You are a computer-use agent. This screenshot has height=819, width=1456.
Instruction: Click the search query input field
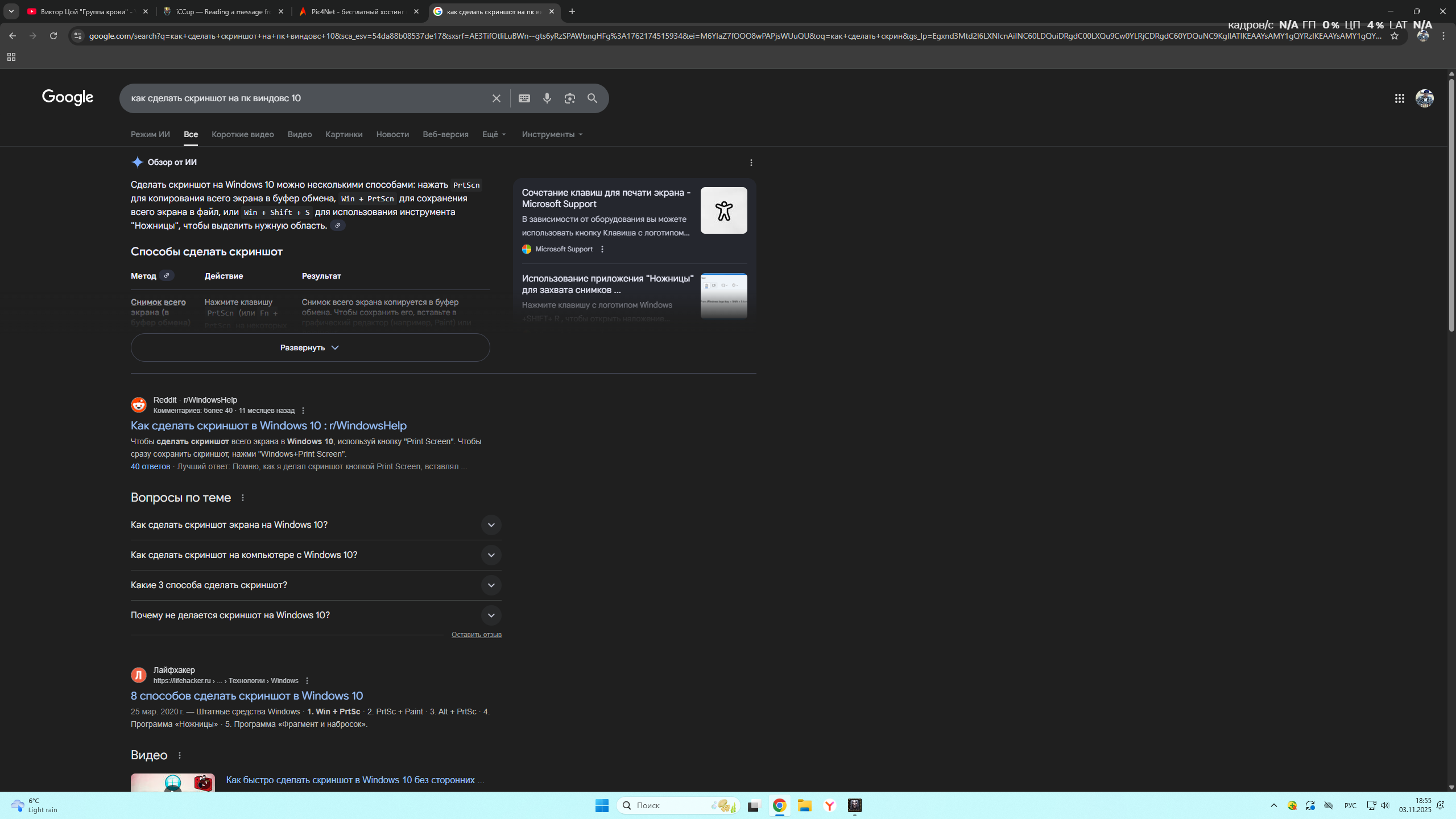pyautogui.click(x=307, y=98)
